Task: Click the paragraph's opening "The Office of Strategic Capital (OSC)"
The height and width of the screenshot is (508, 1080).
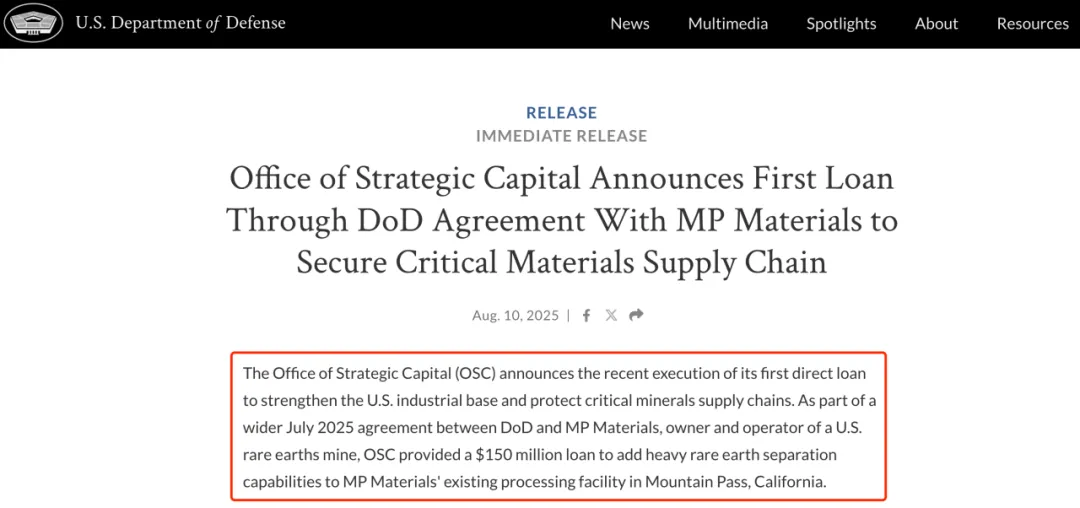Action: (369, 374)
